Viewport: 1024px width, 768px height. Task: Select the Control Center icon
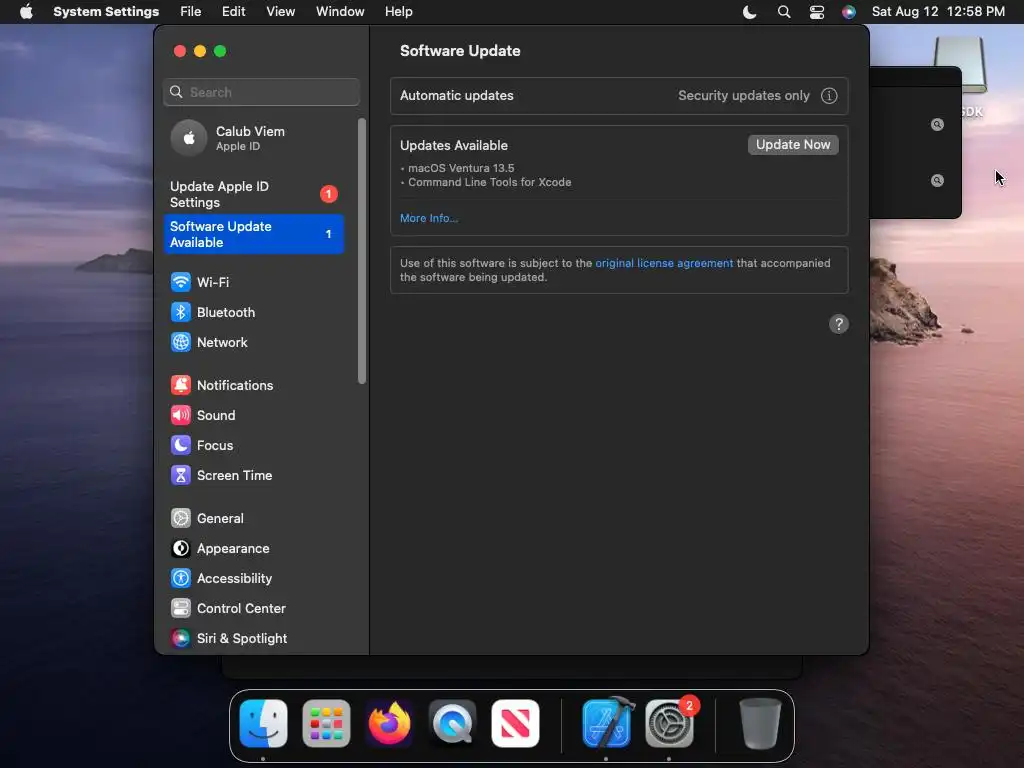click(181, 609)
